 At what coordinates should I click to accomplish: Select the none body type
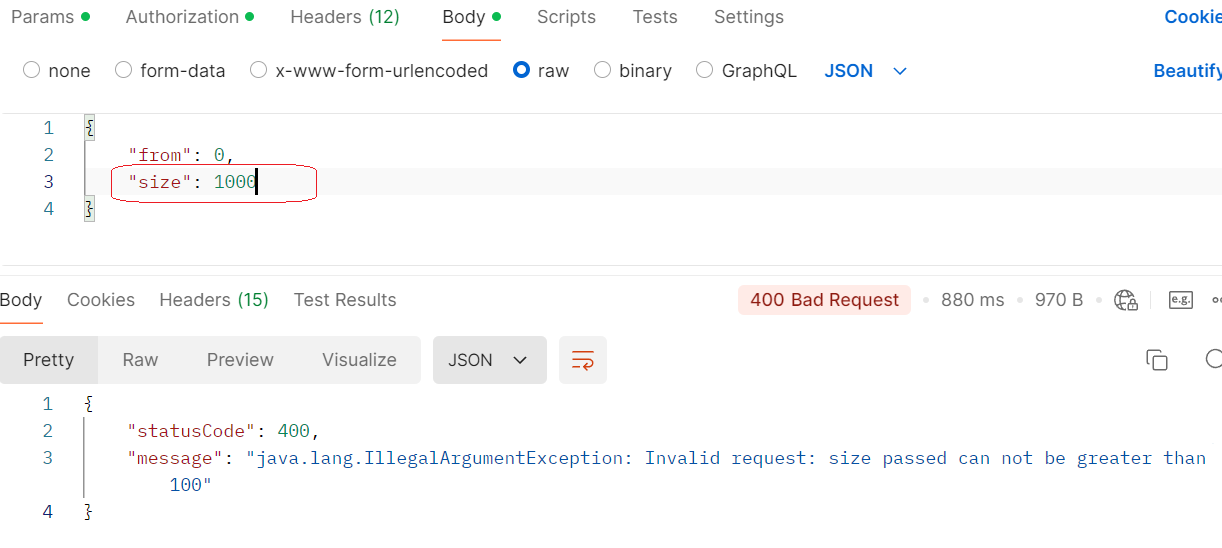[x=56, y=71]
